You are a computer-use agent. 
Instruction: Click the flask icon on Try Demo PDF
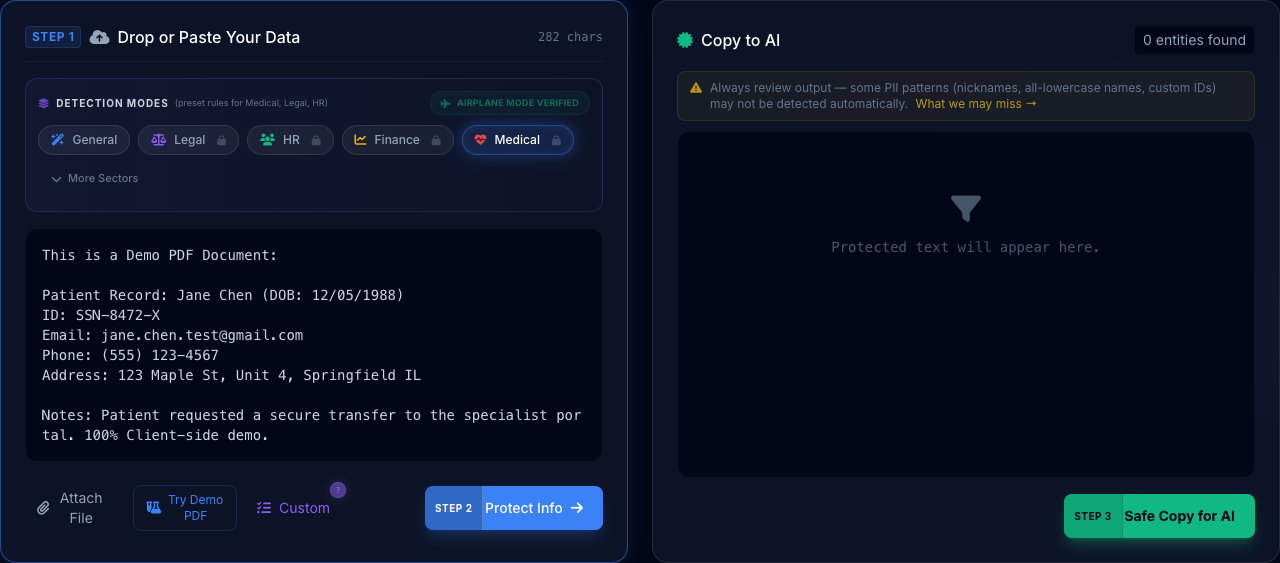pos(153,508)
